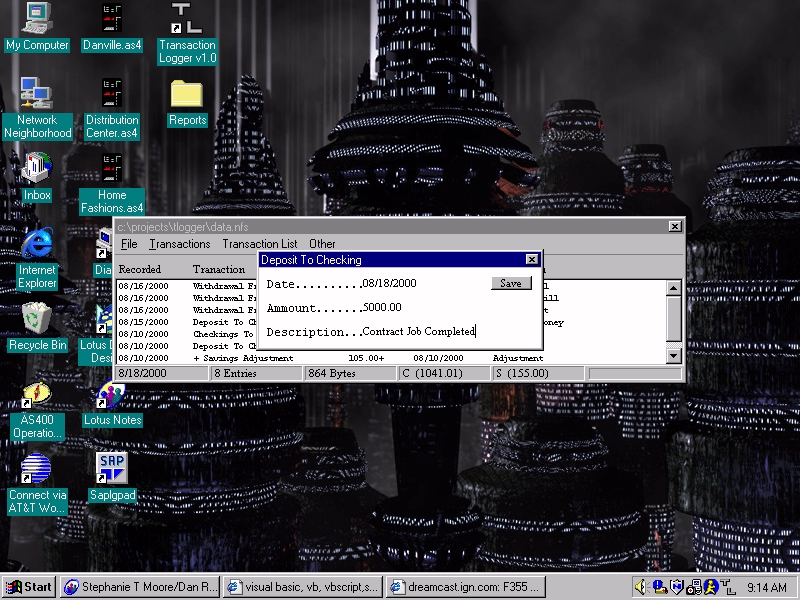Open Connect via AT&T desktop icon
This screenshot has height=600, width=800.
37,468
